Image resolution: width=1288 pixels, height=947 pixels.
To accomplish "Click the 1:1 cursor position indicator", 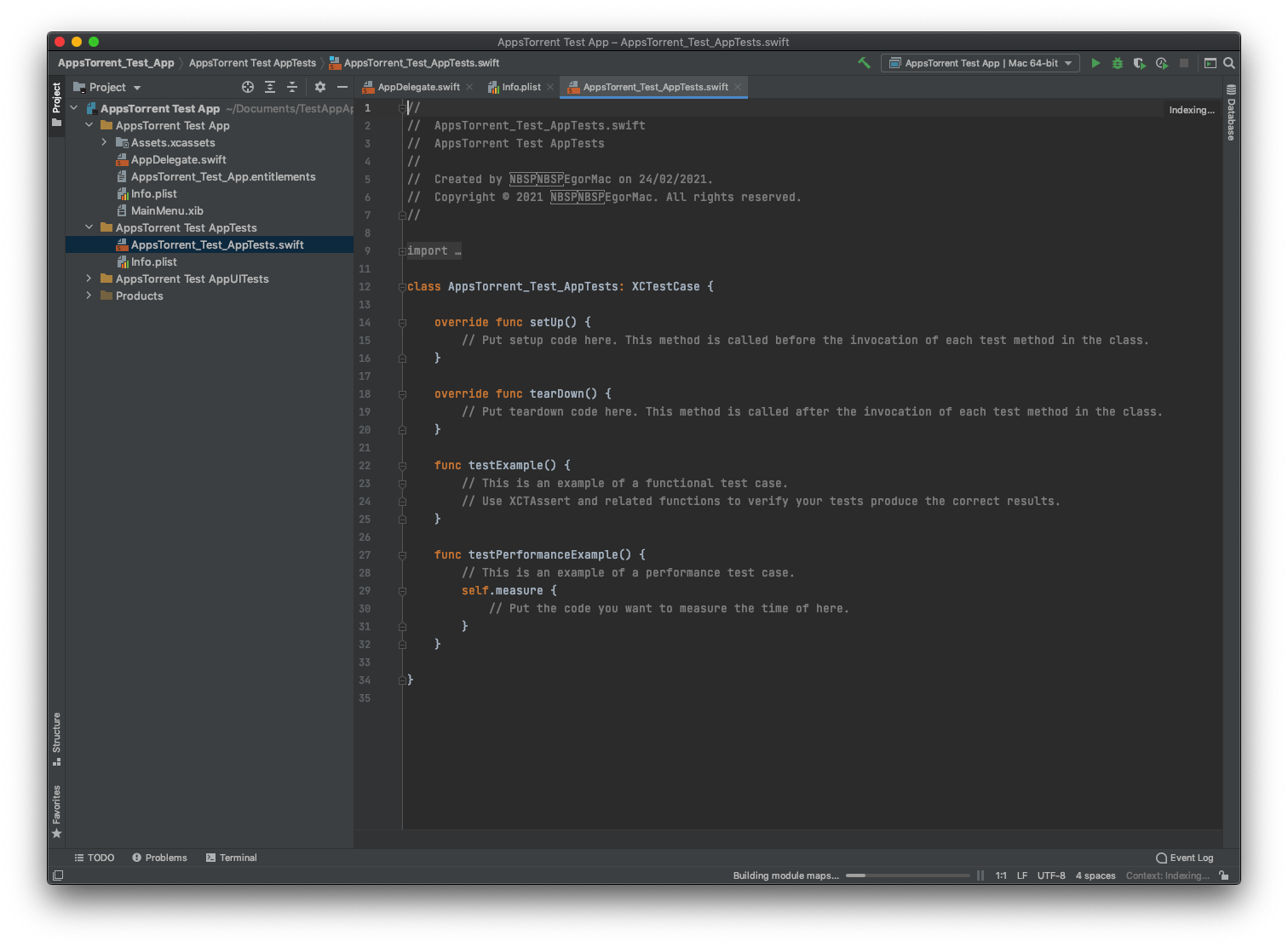I will (x=1001, y=875).
